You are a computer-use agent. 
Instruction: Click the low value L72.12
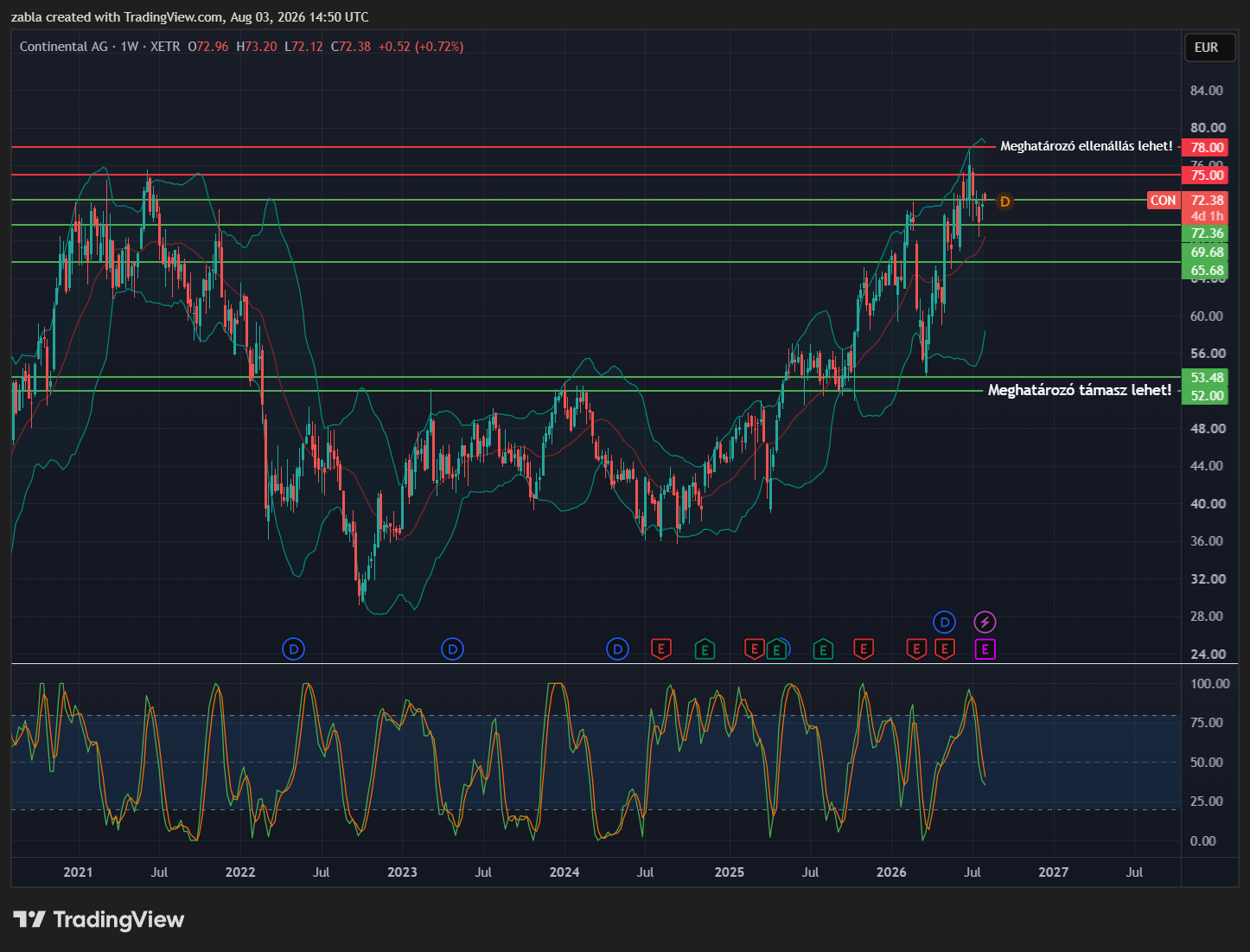[x=304, y=47]
